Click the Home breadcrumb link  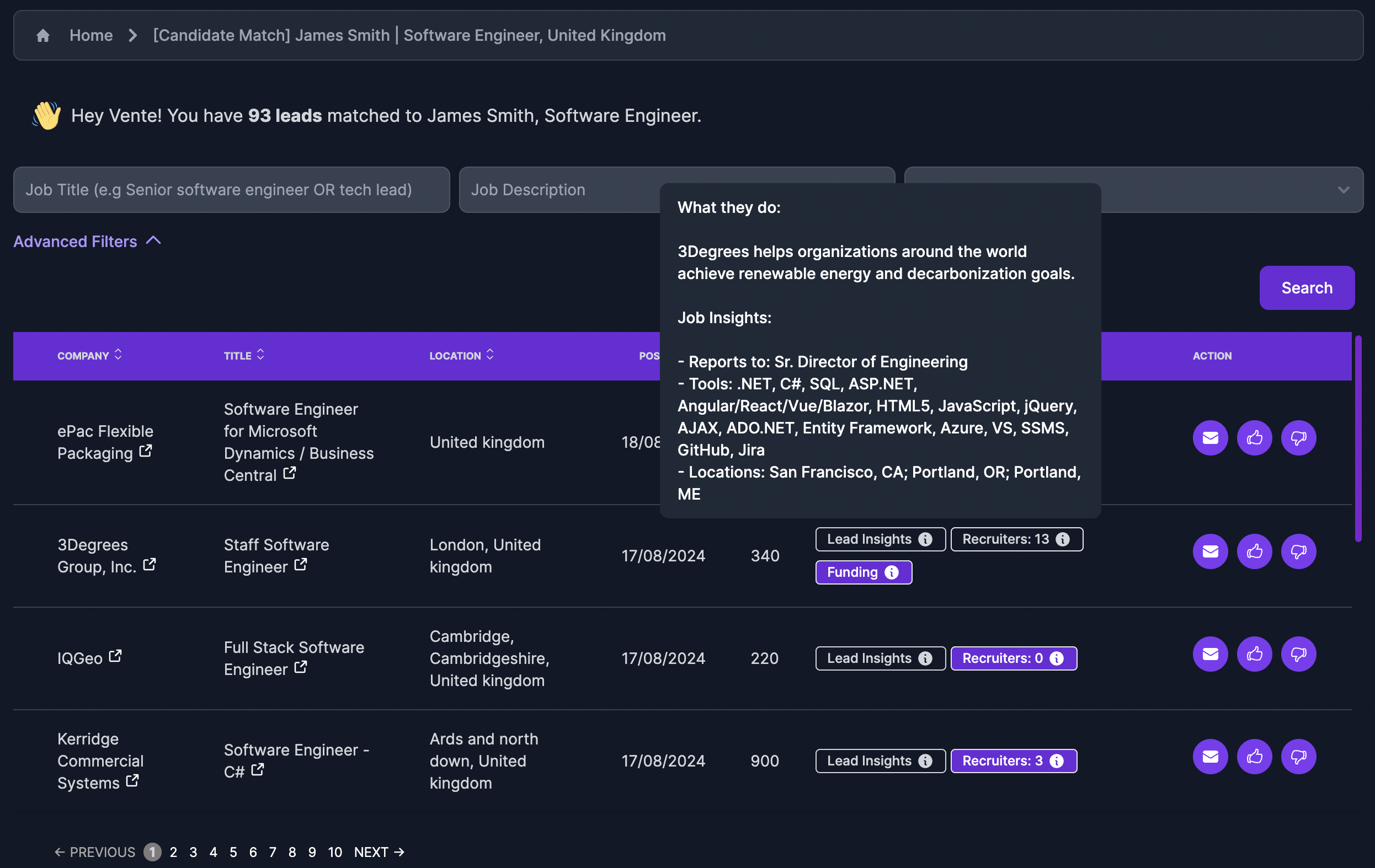tap(91, 35)
